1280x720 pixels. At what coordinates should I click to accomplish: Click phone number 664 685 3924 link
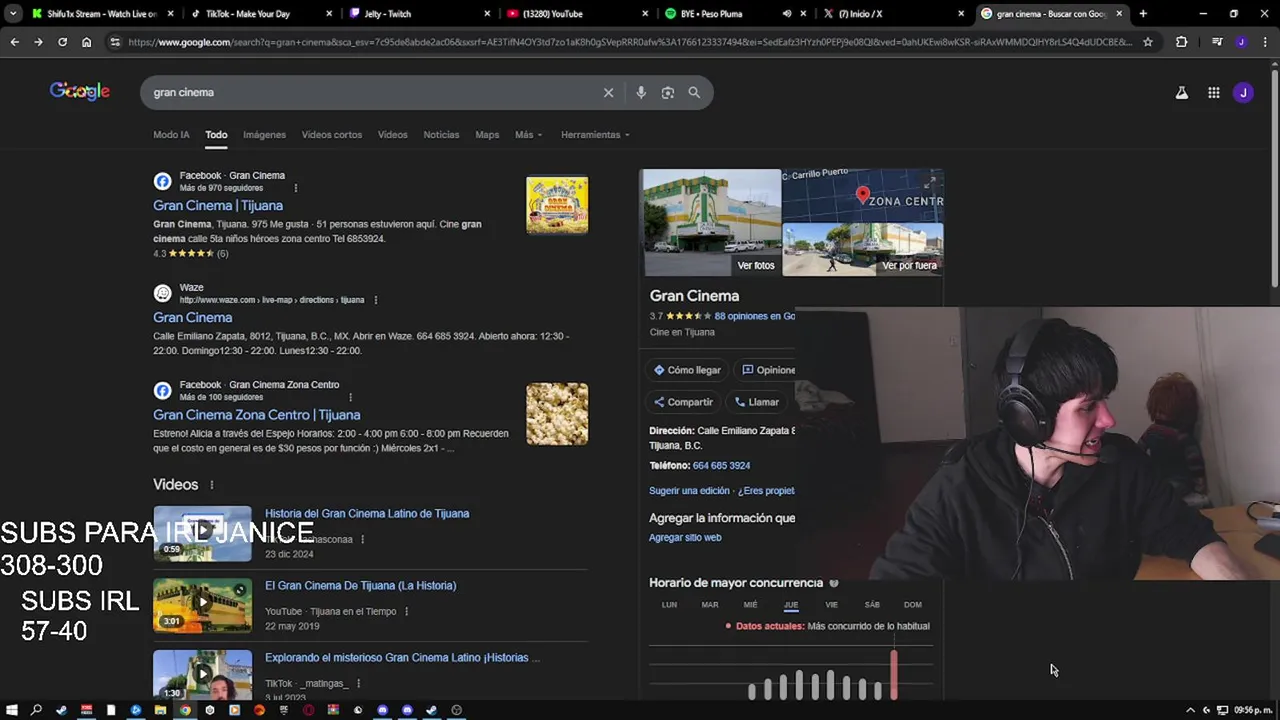click(x=721, y=466)
